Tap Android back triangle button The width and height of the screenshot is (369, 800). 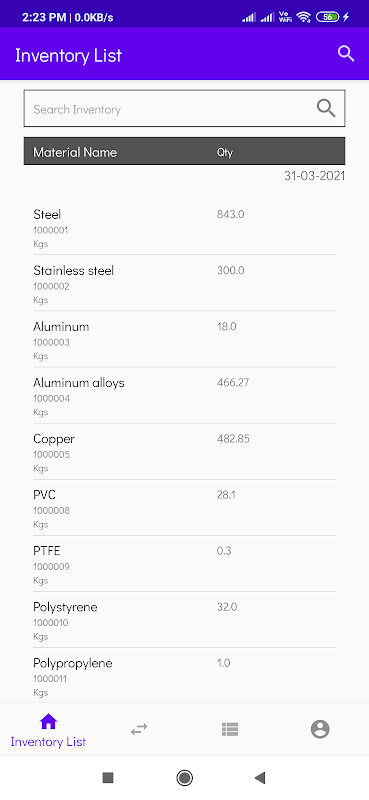click(260, 778)
